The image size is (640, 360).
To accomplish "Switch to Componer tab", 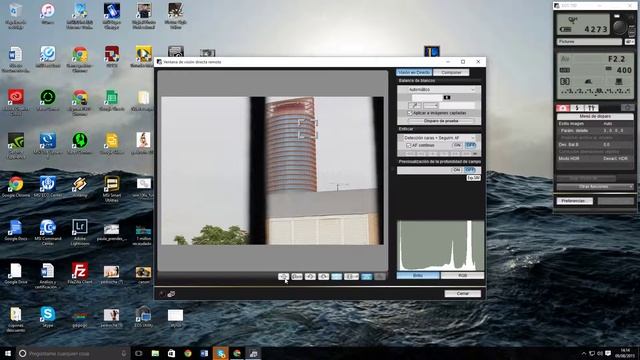I will coord(451,73).
